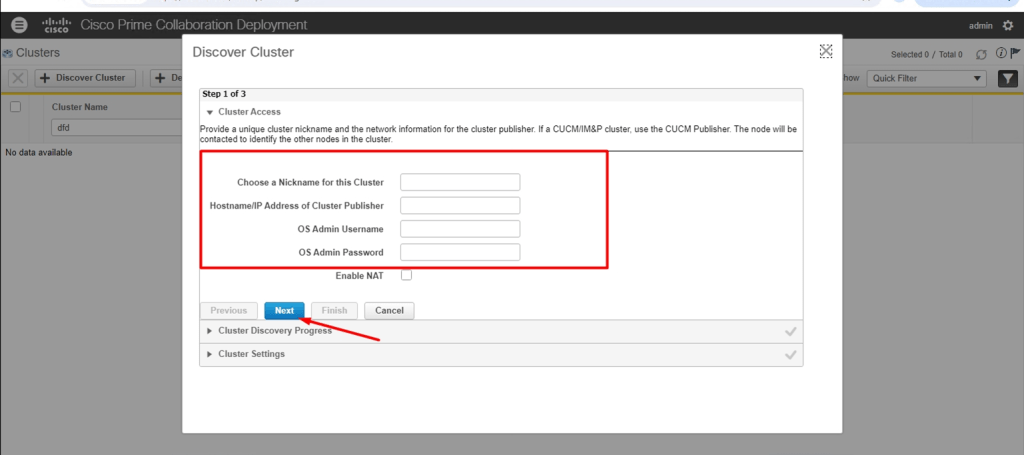Open the Quick Filter dropdown

pos(927,78)
